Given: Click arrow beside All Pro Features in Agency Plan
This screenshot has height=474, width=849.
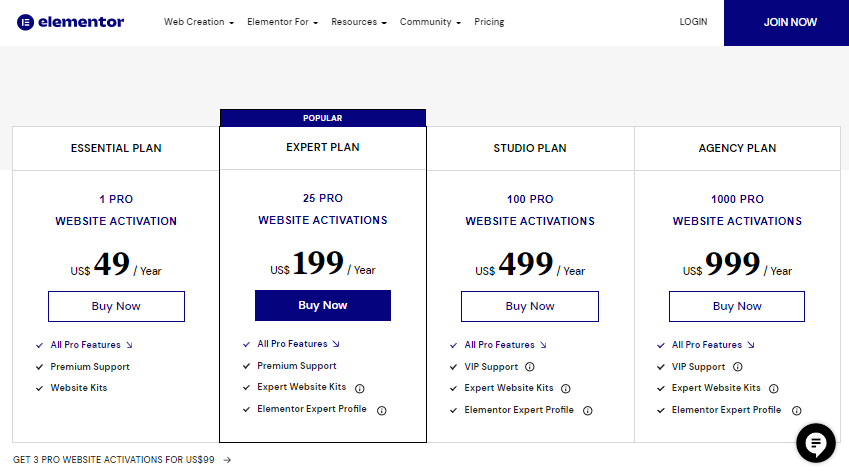Looking at the screenshot, I should tap(750, 345).
